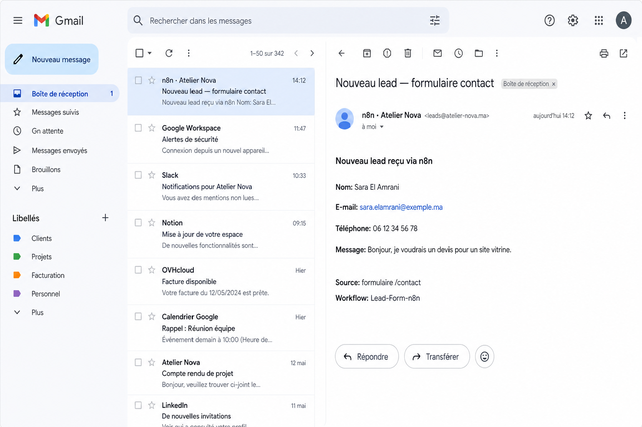The image size is (642, 427).
Task: Click the Rechercher dans les messages field
Action: (x=288, y=20)
